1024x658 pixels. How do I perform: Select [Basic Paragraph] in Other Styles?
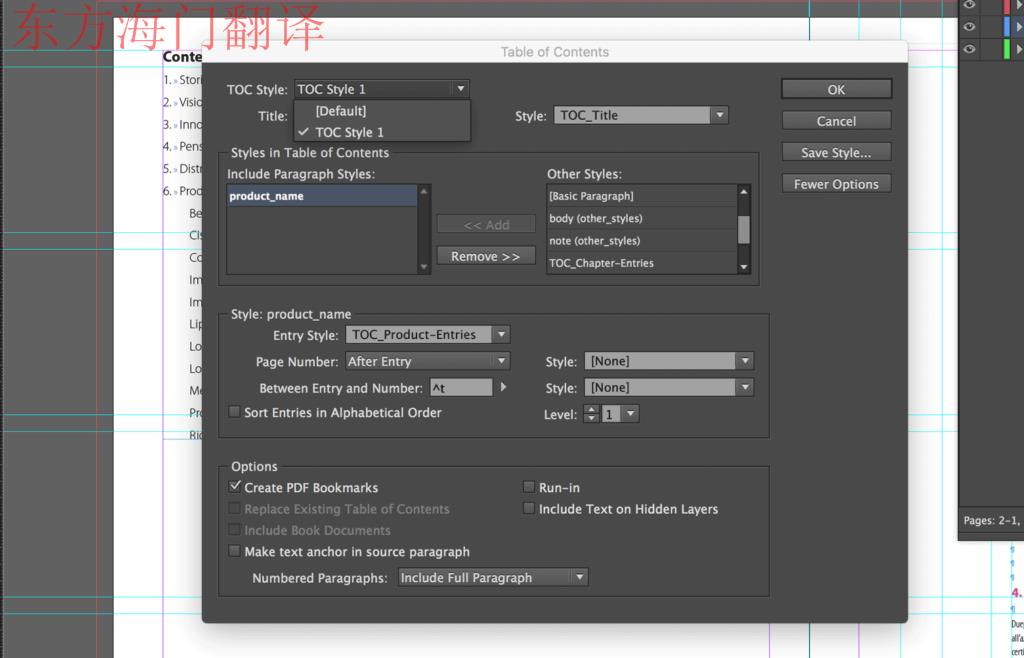click(x=642, y=196)
